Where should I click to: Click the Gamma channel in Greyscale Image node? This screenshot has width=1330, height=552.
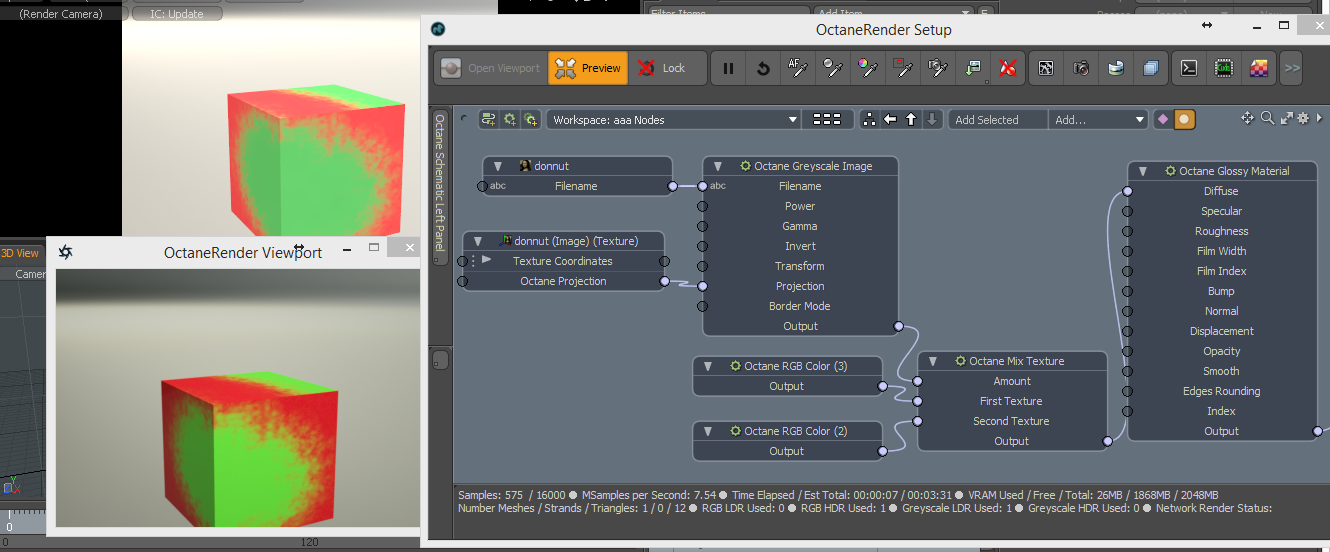(x=800, y=226)
